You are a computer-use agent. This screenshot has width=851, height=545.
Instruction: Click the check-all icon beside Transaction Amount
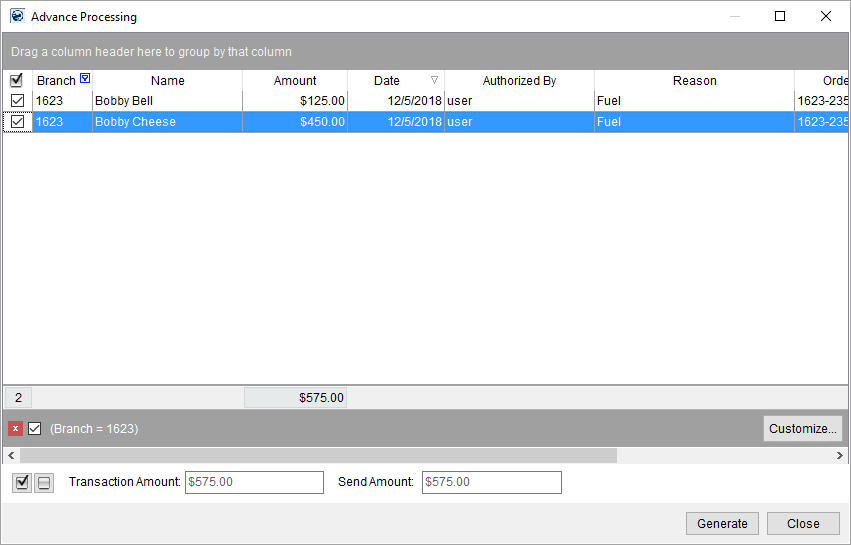[x=23, y=483]
